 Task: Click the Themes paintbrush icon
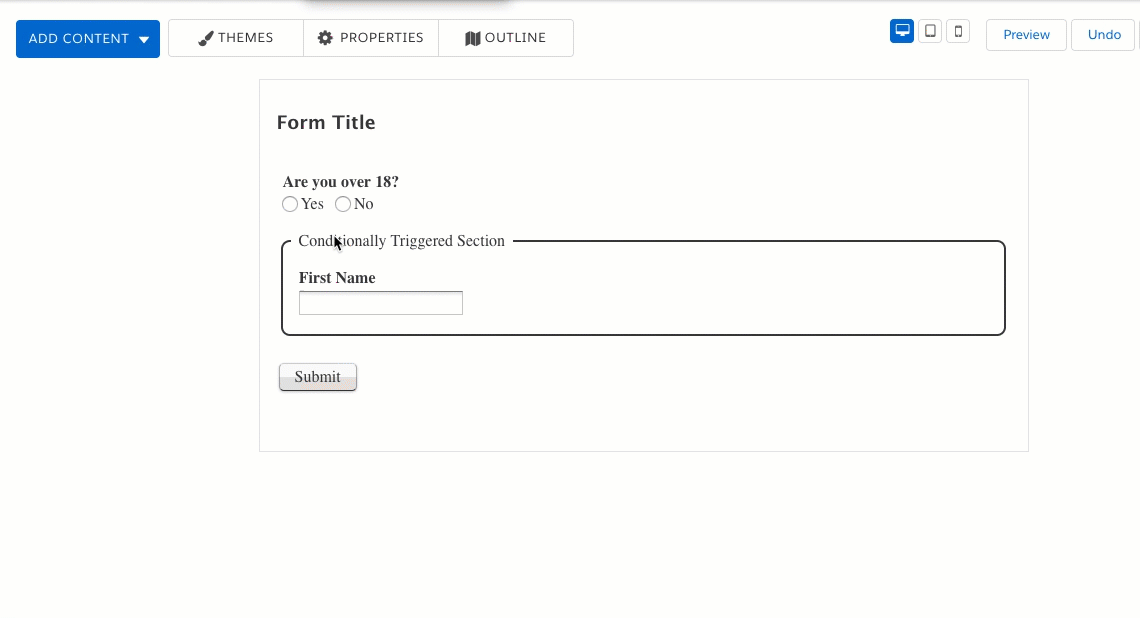[x=206, y=39]
